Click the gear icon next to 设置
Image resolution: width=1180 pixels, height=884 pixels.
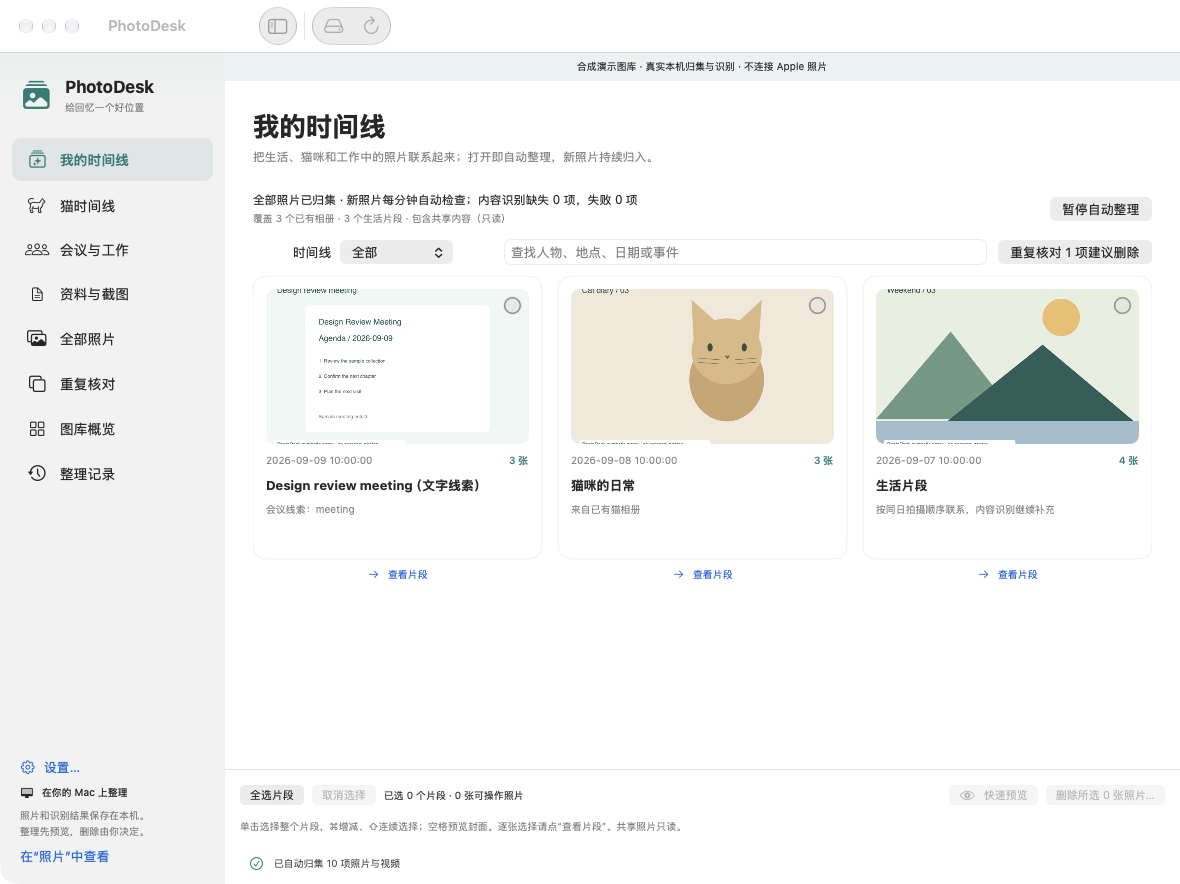28,767
